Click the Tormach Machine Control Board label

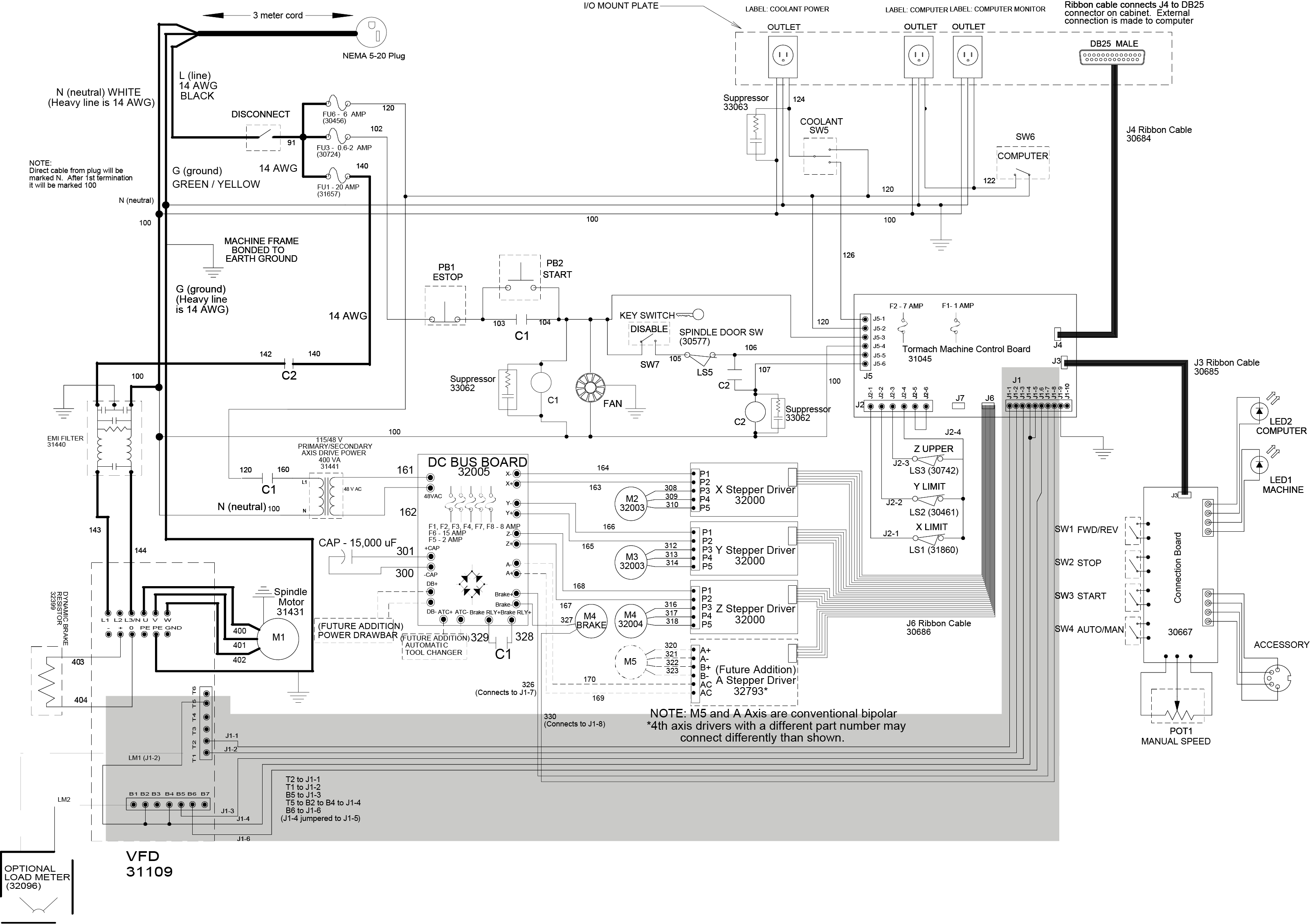tap(966, 354)
